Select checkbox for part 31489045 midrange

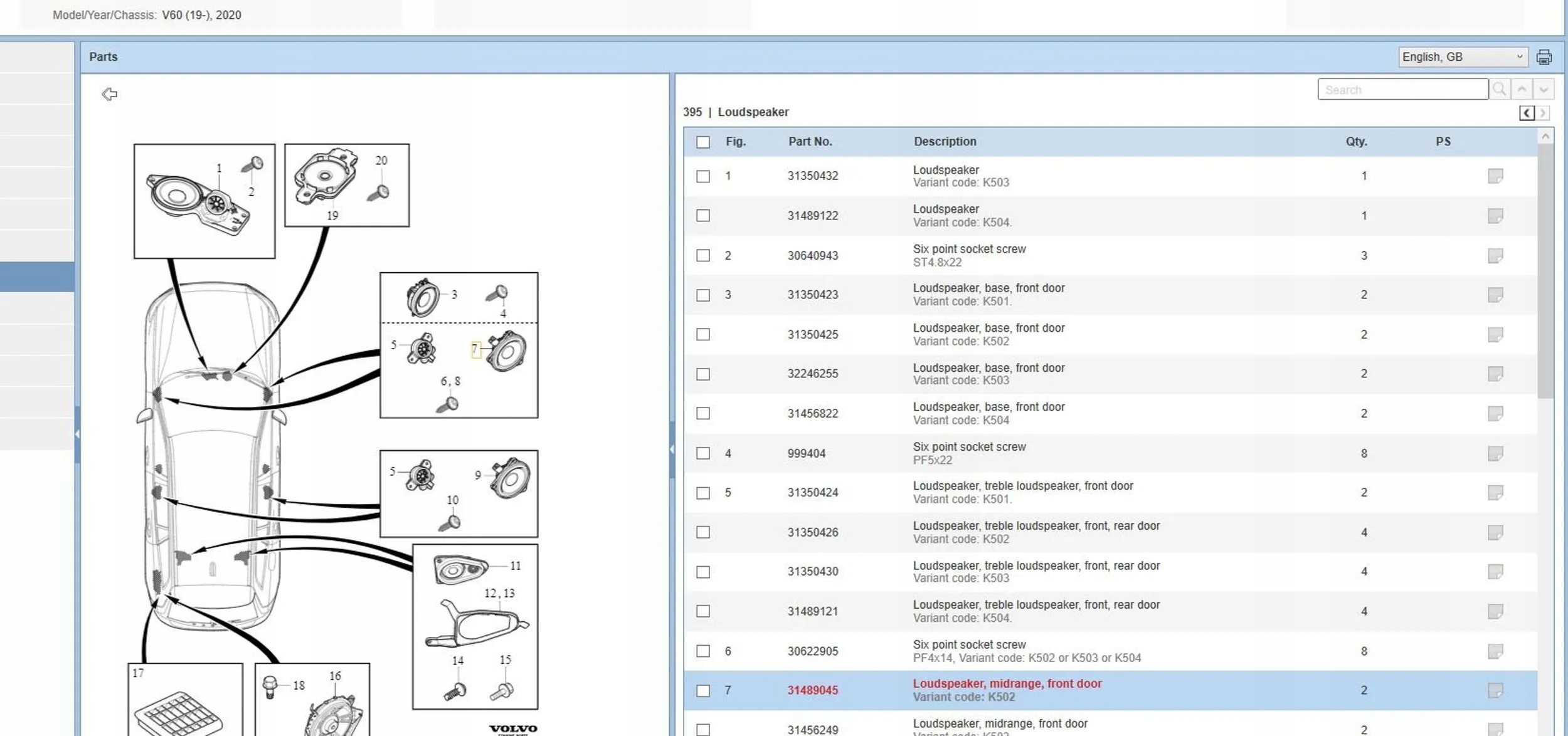pyautogui.click(x=703, y=691)
